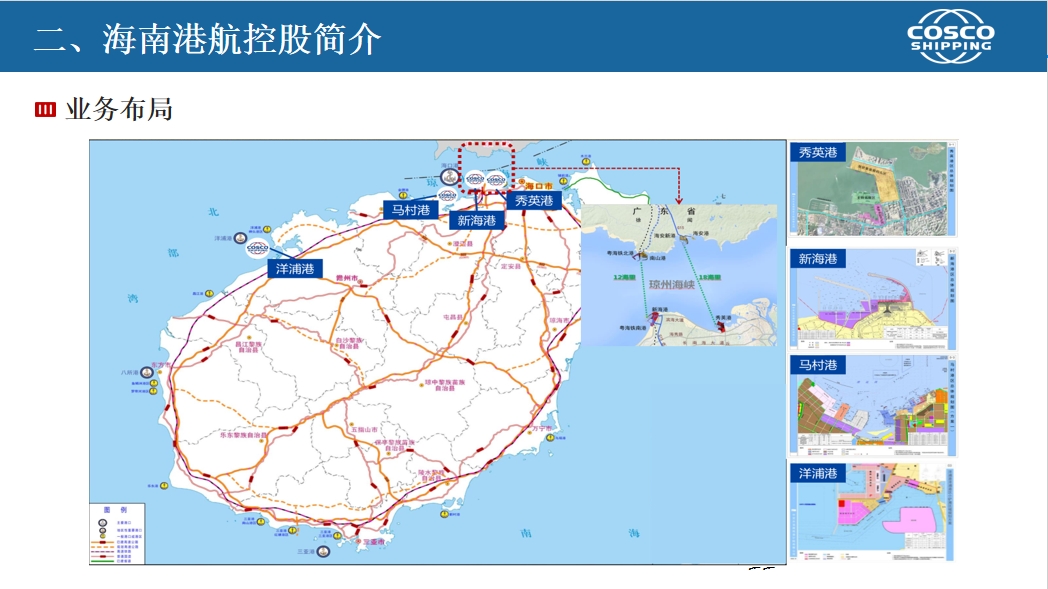Click the anchor port icon at 三亚港
Image resolution: width=1048 pixels, height=589 pixels.
pyautogui.click(x=324, y=551)
